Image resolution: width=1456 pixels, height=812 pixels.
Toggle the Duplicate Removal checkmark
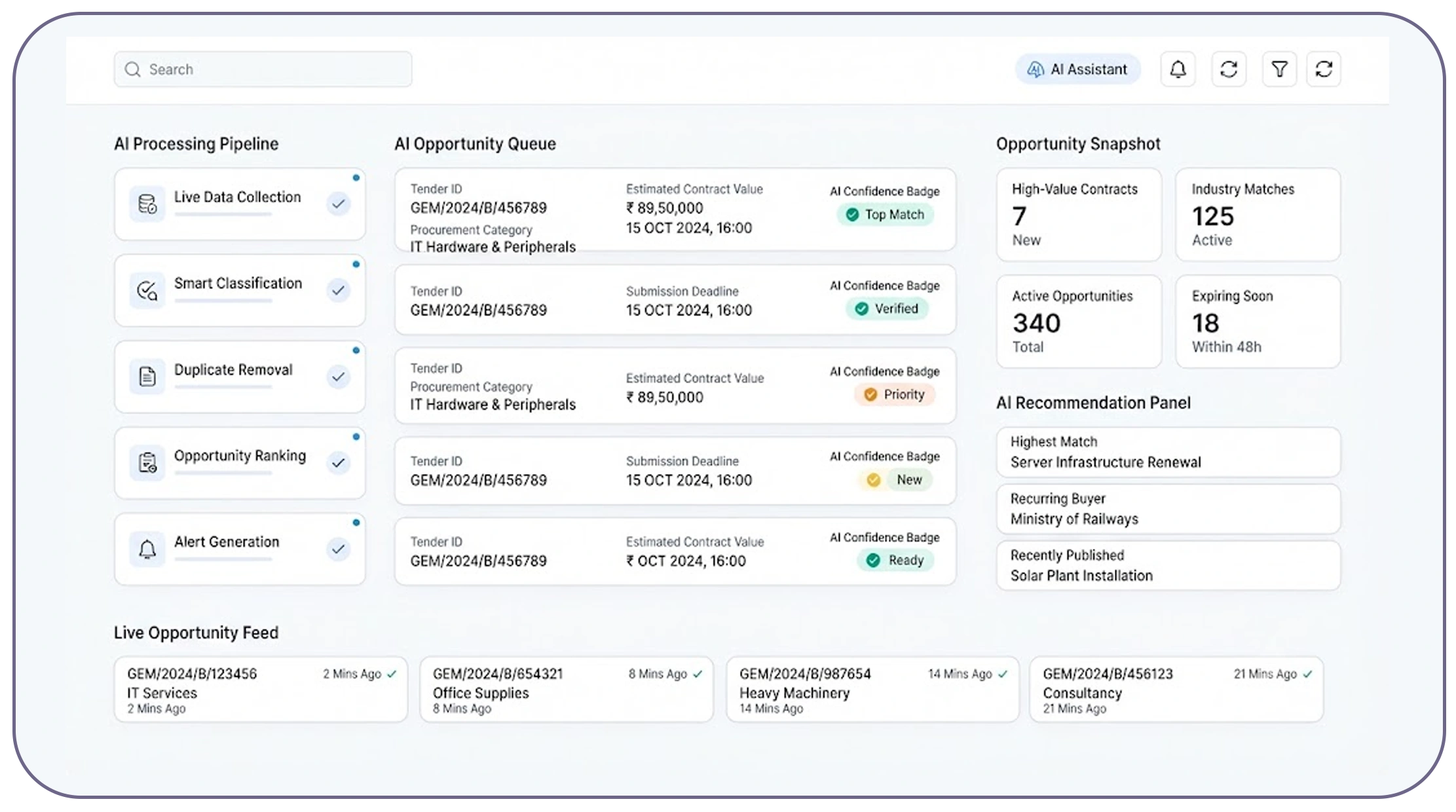point(338,377)
